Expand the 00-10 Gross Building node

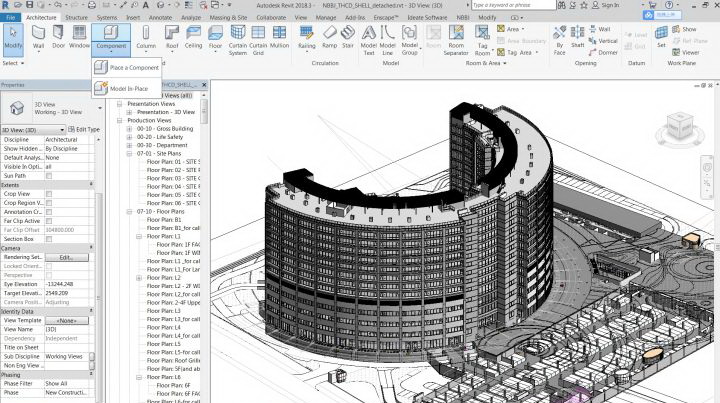pyautogui.click(x=129, y=128)
